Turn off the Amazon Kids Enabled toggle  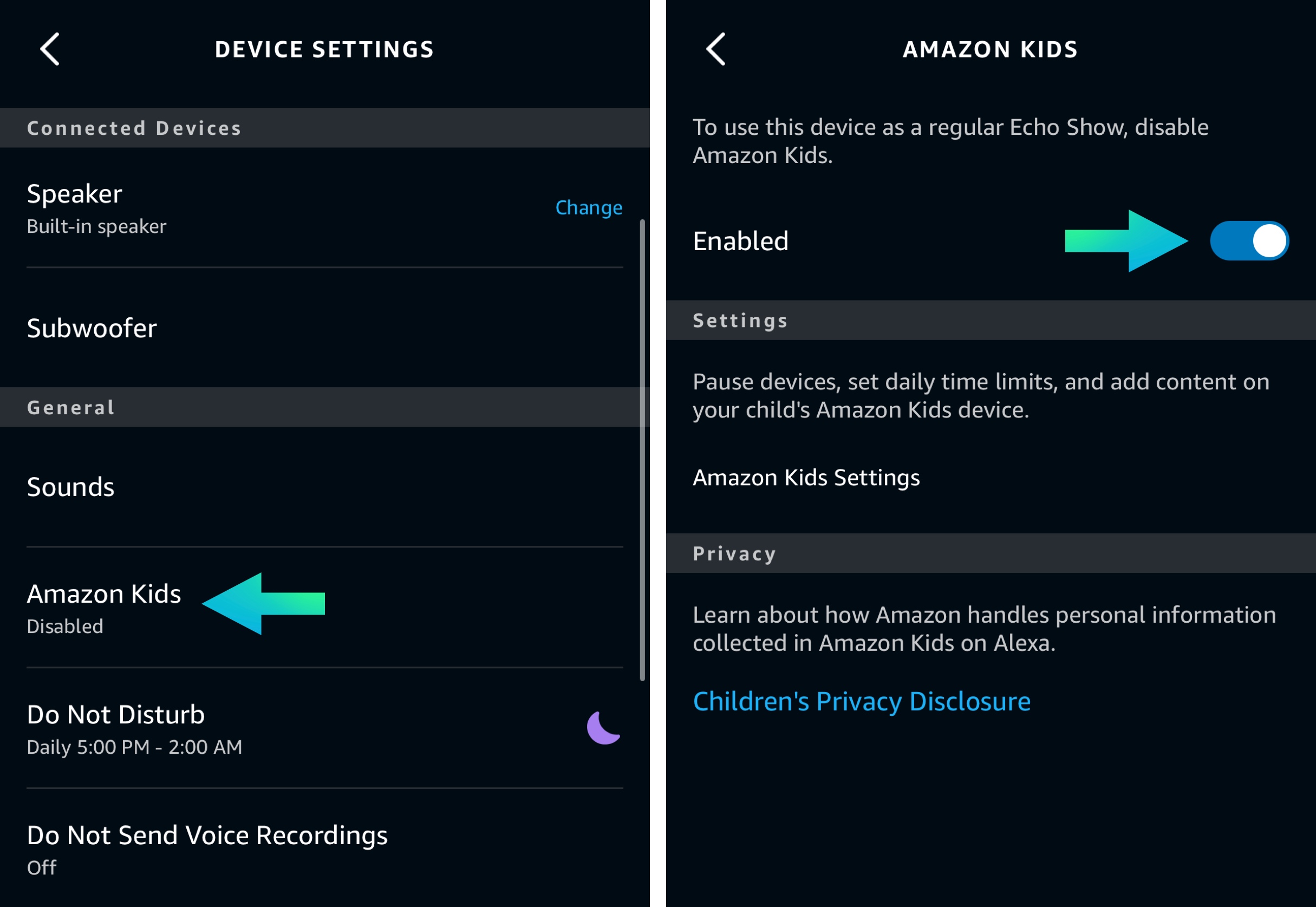click(1249, 241)
